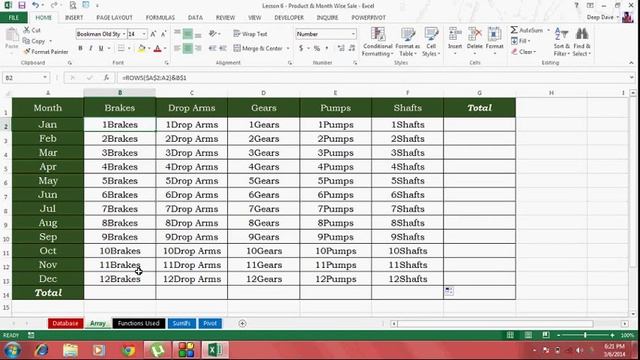Toggle align text left
Screen dimensions: 640x360
coord(177,48)
